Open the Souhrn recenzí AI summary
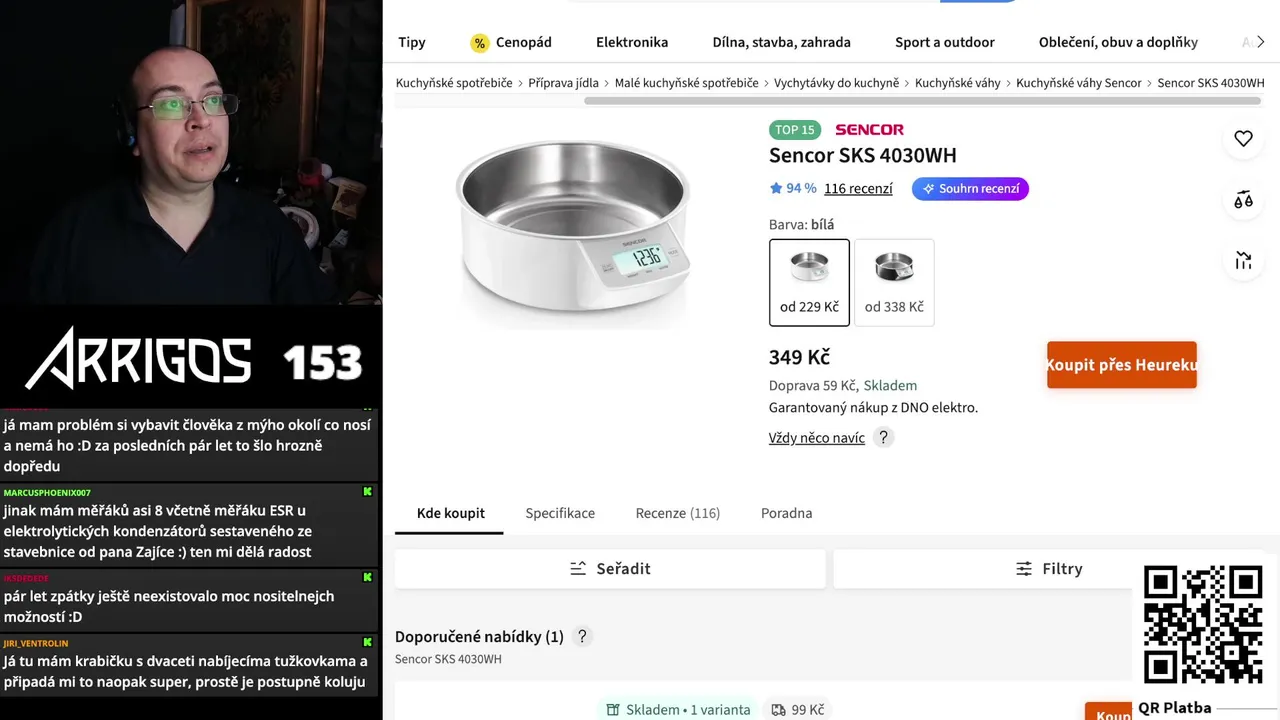Viewport: 1280px width, 720px height. pyautogui.click(x=970, y=188)
